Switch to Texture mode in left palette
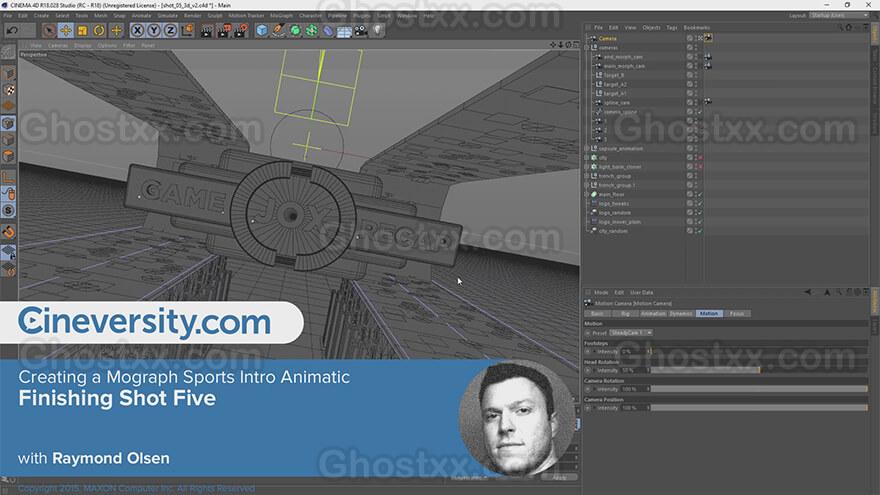The image size is (880, 495). [8, 90]
